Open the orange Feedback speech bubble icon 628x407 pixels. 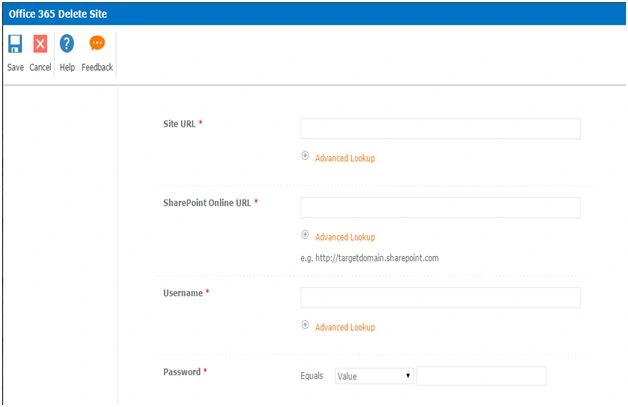coord(97,42)
